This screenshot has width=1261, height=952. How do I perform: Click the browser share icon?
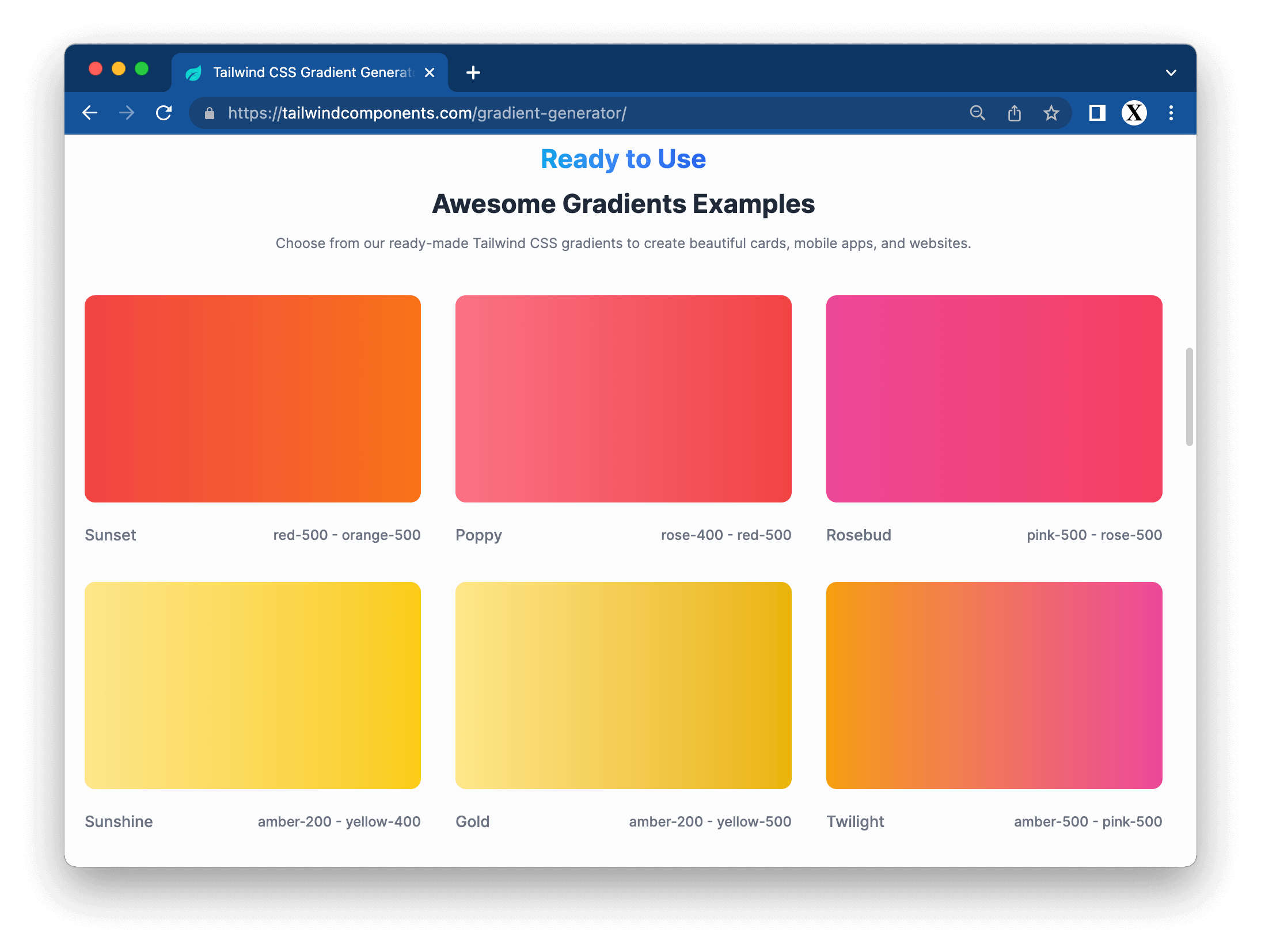[x=1012, y=112]
